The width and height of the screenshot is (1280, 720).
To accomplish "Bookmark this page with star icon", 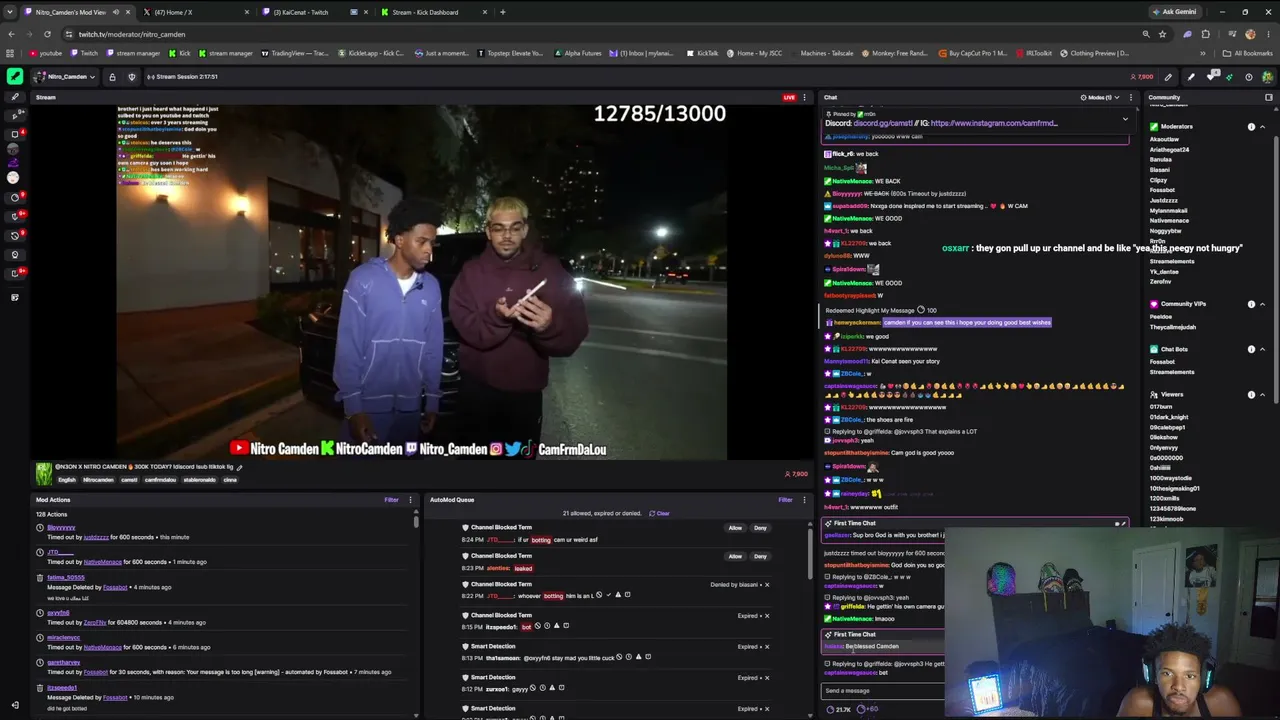I will click(1162, 34).
